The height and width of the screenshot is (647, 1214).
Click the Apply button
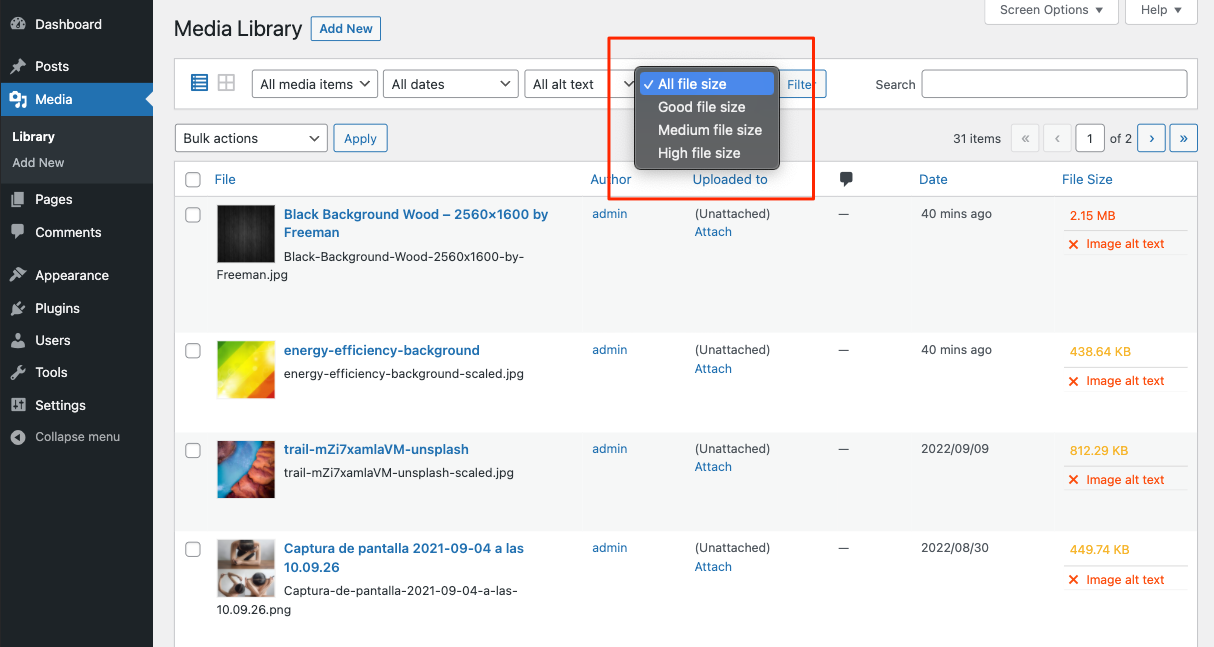(360, 138)
